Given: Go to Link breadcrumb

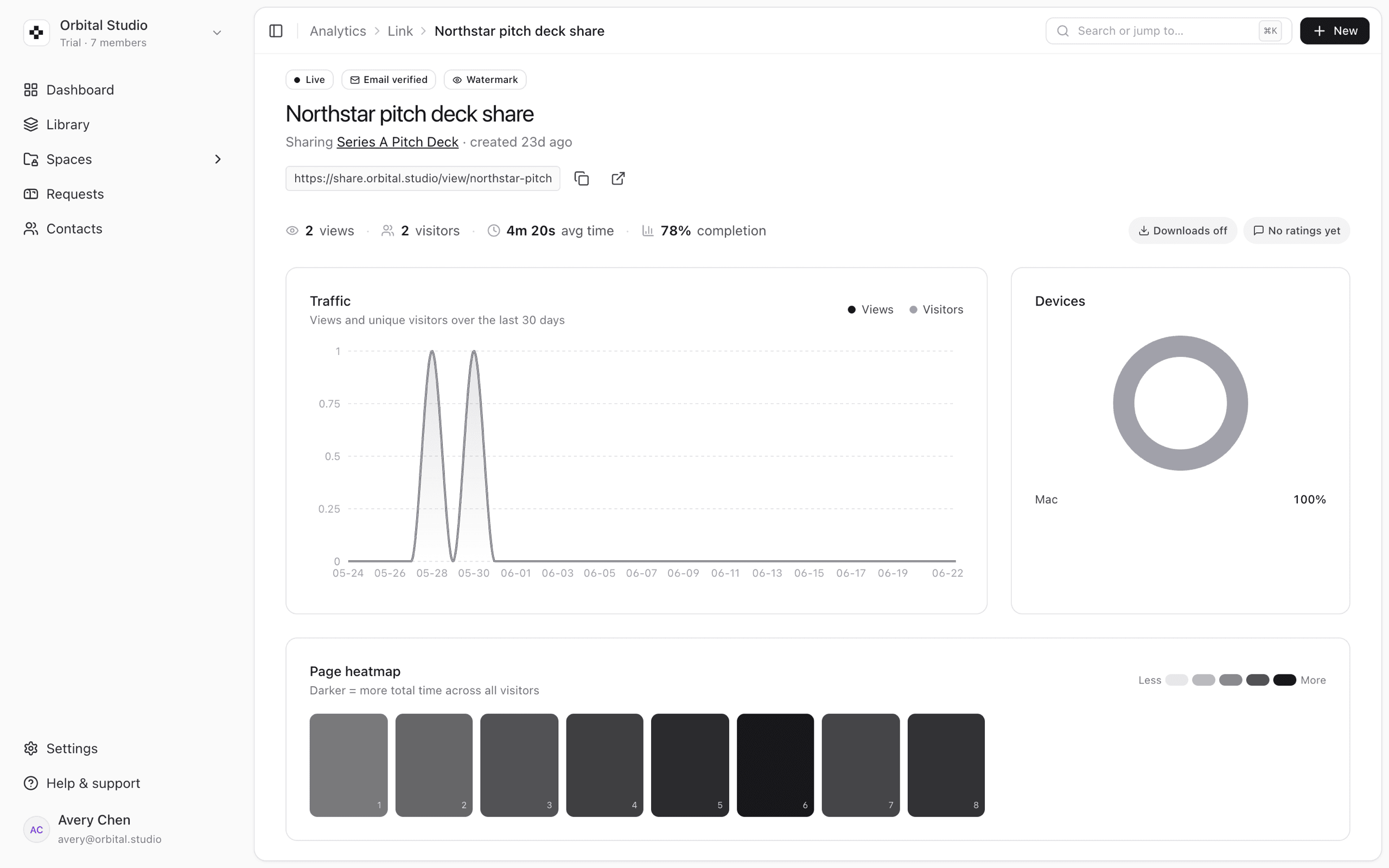Looking at the screenshot, I should (400, 31).
